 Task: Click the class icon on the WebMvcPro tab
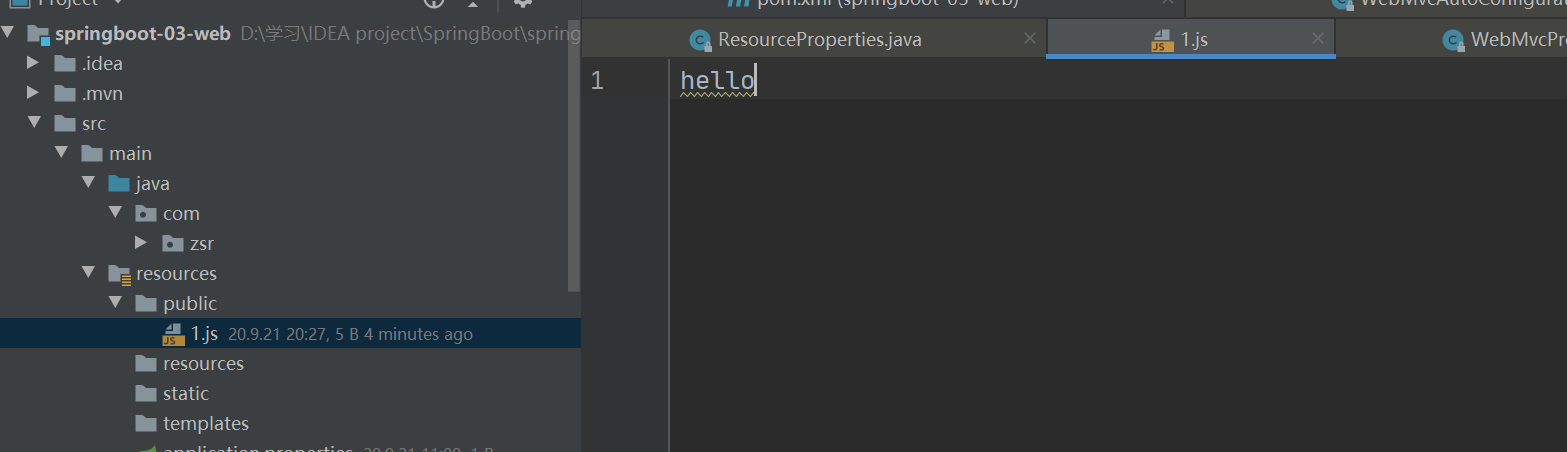(1453, 40)
